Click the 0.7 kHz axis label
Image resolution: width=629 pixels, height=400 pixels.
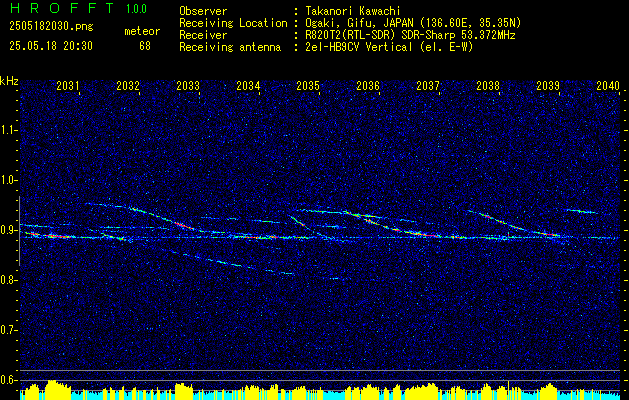[x=8, y=330]
